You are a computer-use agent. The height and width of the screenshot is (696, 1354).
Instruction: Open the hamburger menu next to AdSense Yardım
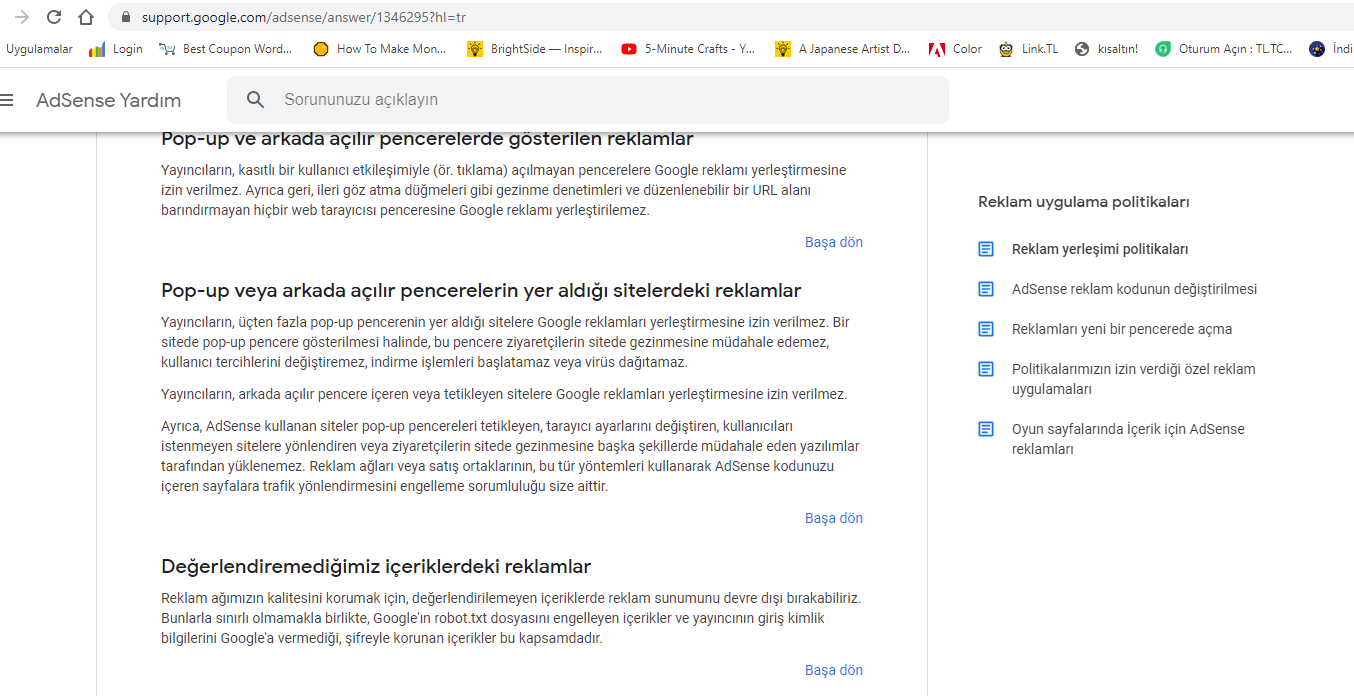pos(8,100)
